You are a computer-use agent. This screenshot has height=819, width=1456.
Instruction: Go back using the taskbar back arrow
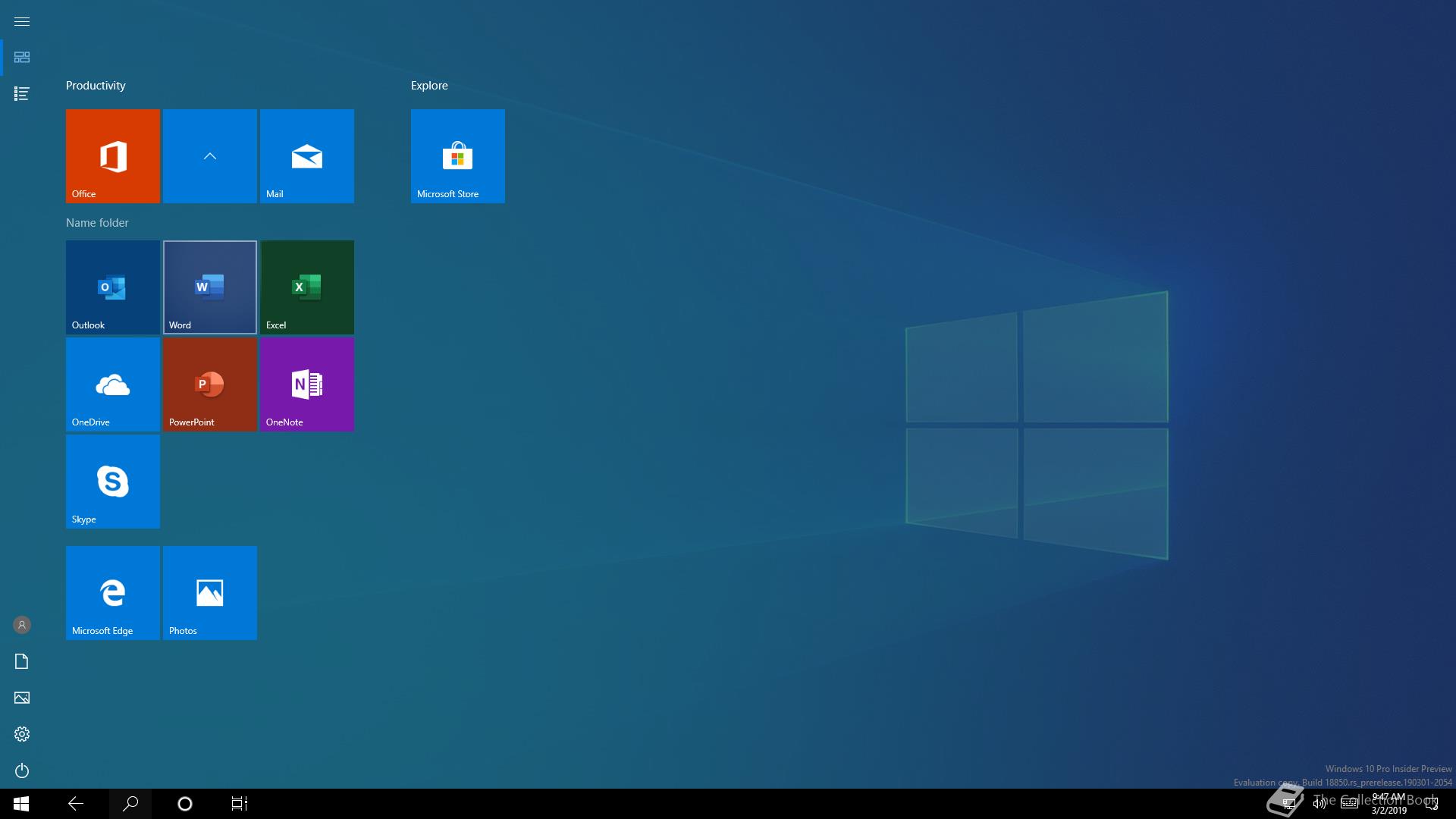76,804
